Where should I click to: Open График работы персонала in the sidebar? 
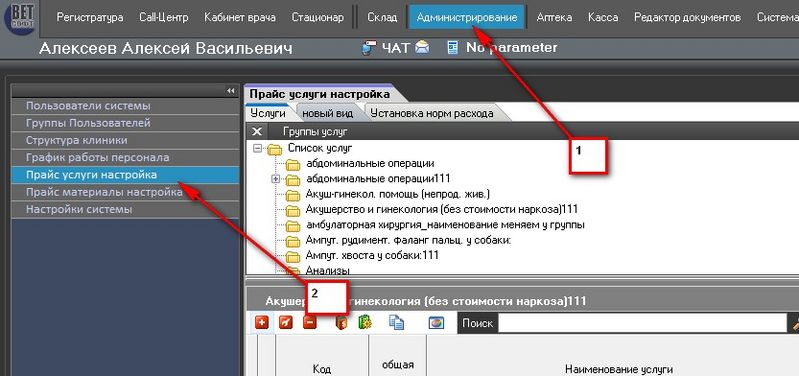[x=125, y=157]
